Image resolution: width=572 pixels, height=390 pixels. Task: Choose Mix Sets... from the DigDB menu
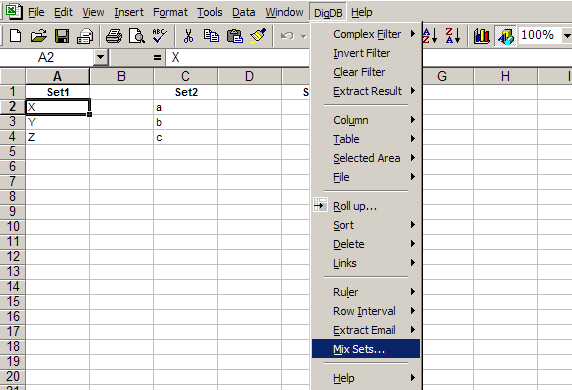point(366,349)
